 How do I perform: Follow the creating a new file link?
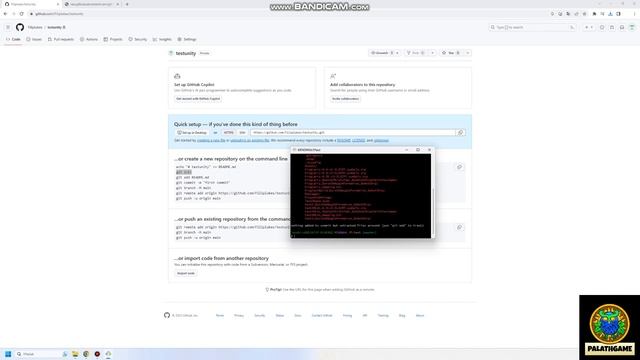(x=211, y=140)
